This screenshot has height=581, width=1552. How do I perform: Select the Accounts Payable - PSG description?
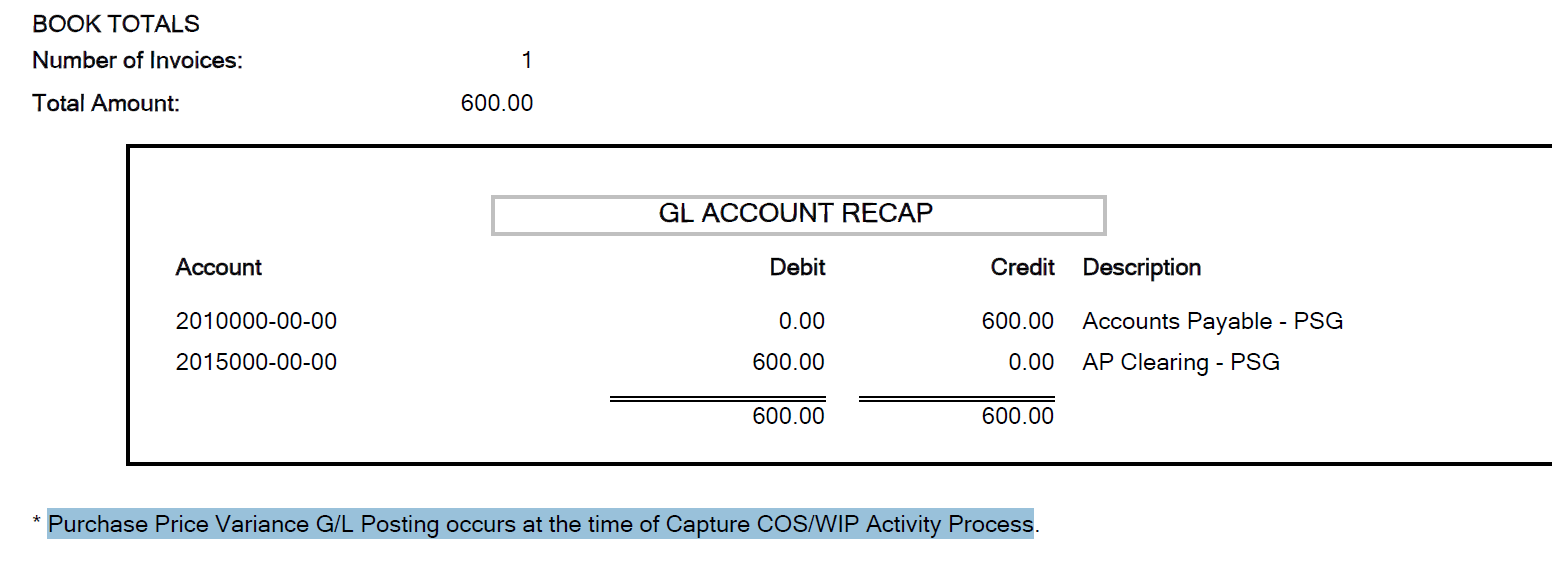[1213, 321]
